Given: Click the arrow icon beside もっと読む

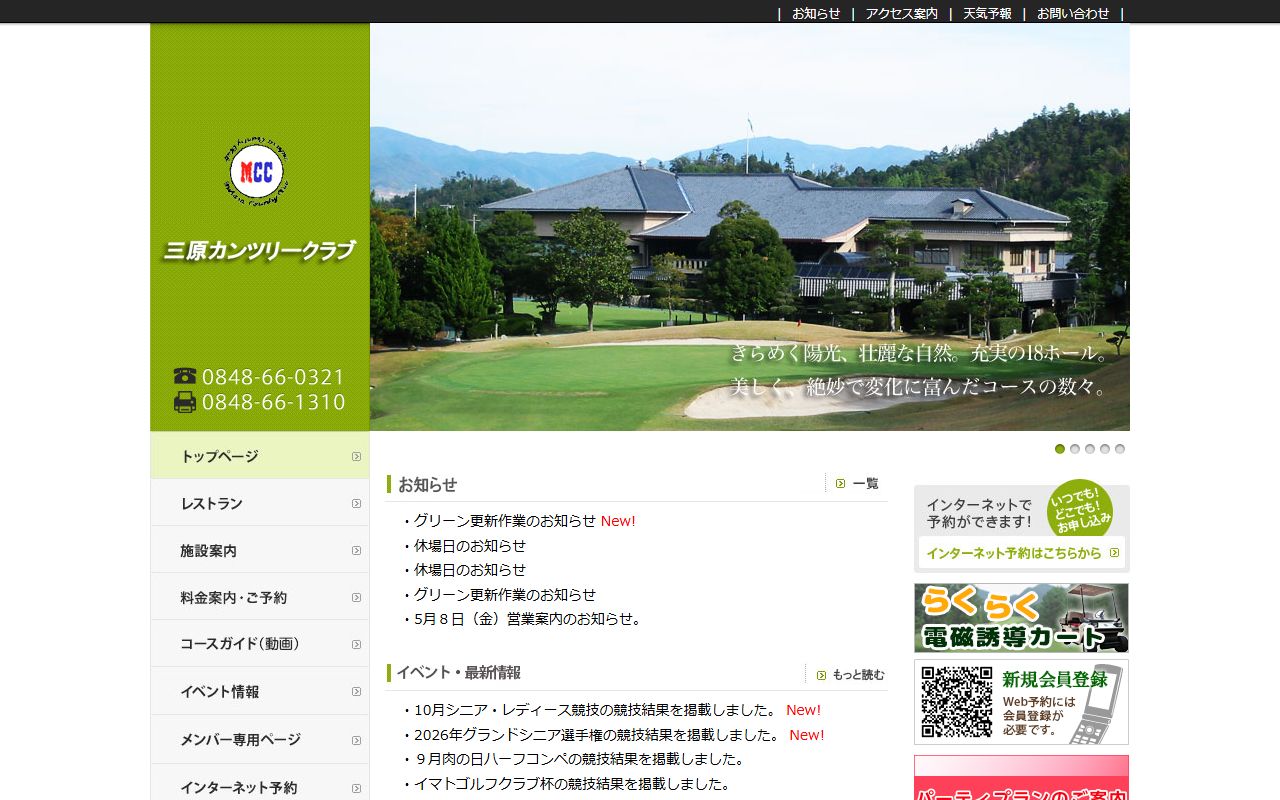Looking at the screenshot, I should (821, 675).
